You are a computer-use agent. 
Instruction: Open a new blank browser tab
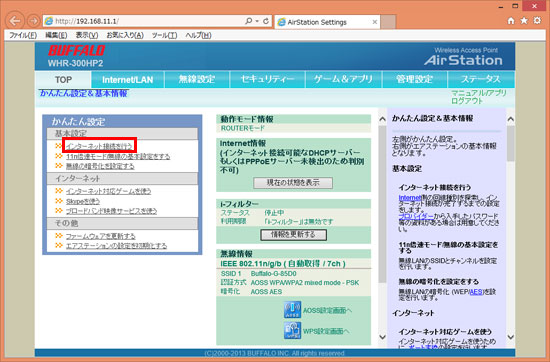[388, 22]
